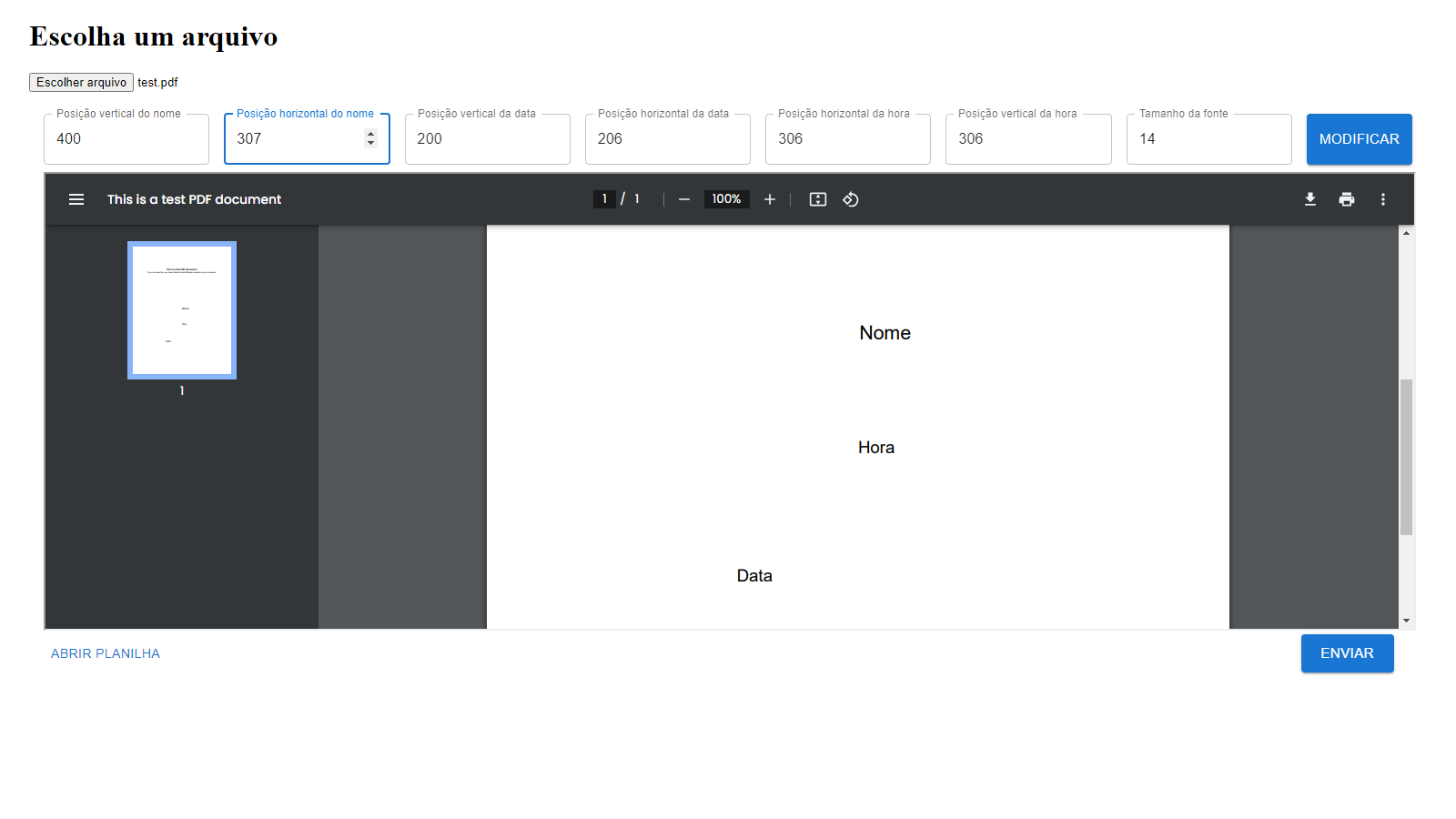Select the page 1 thumbnail

(x=181, y=309)
